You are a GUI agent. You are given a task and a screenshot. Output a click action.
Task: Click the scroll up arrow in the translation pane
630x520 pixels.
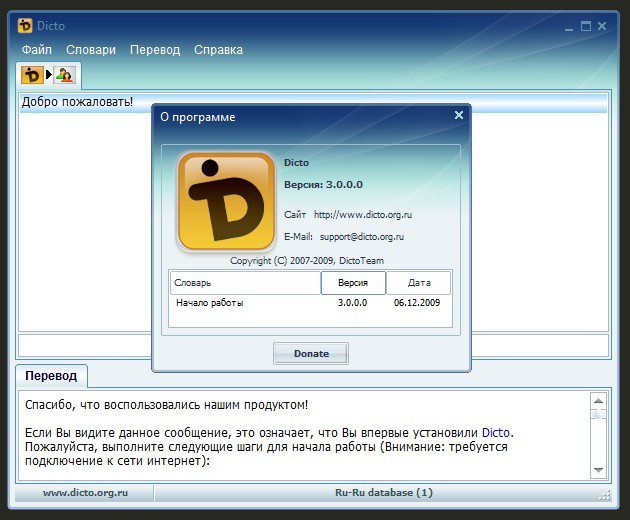pos(598,401)
